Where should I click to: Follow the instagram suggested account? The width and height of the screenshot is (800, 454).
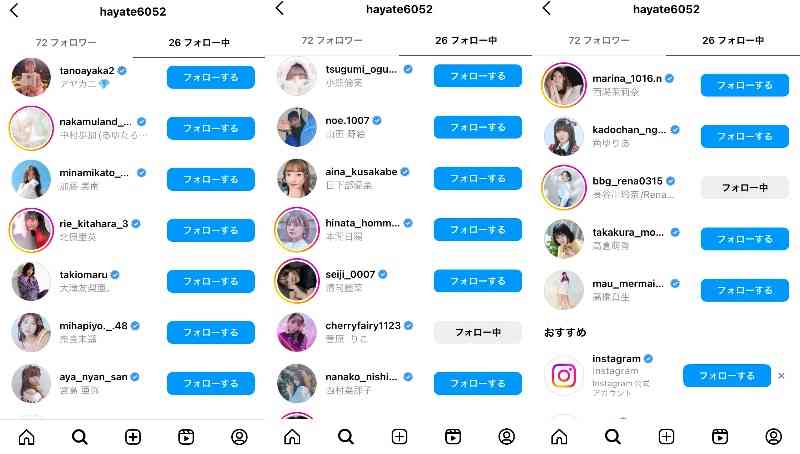pos(727,375)
